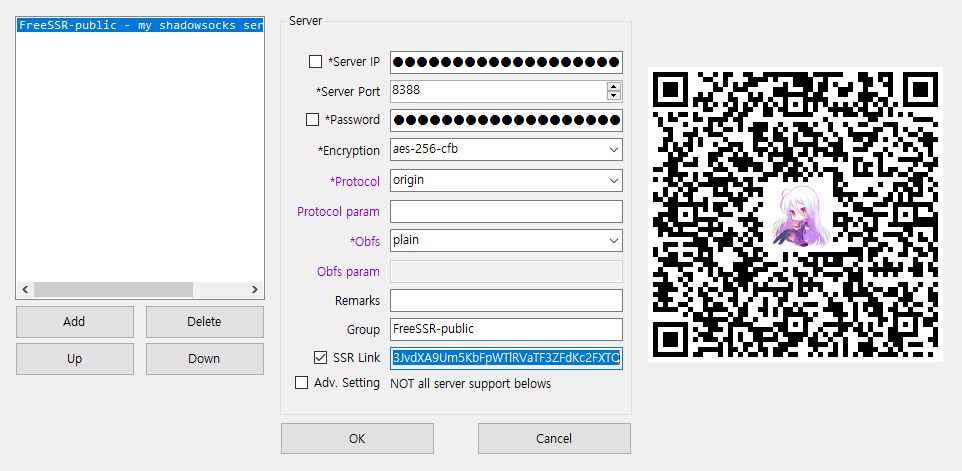Focus the masked Password field

pos(506,120)
